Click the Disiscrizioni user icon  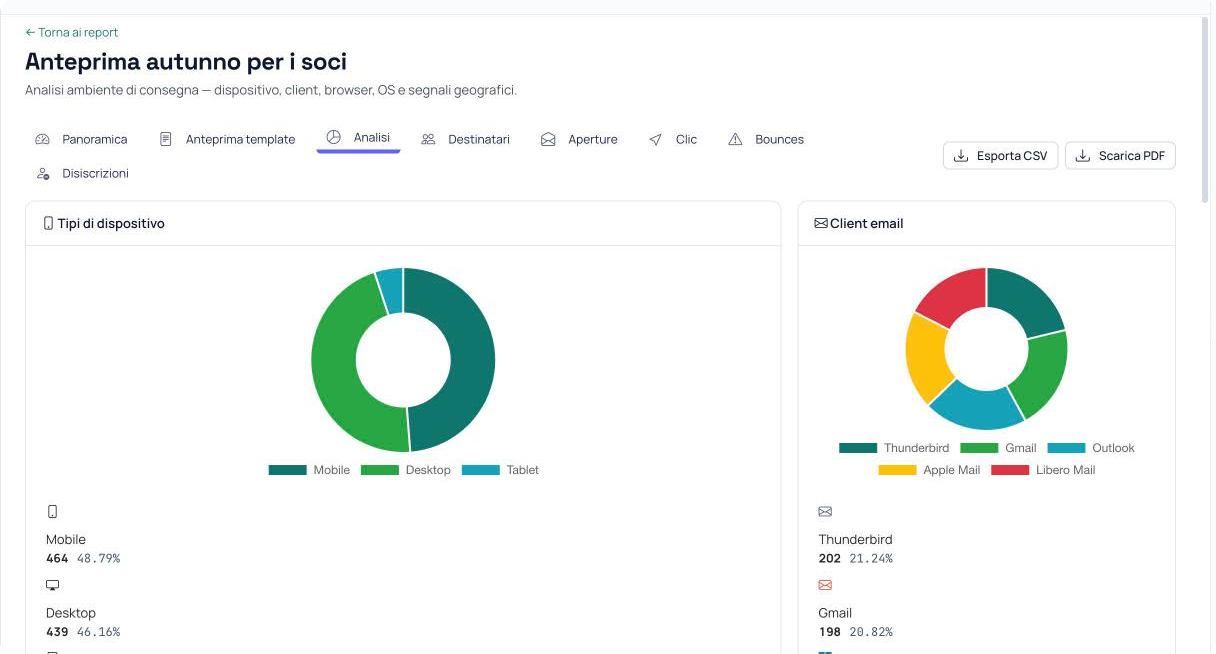pyautogui.click(x=42, y=174)
